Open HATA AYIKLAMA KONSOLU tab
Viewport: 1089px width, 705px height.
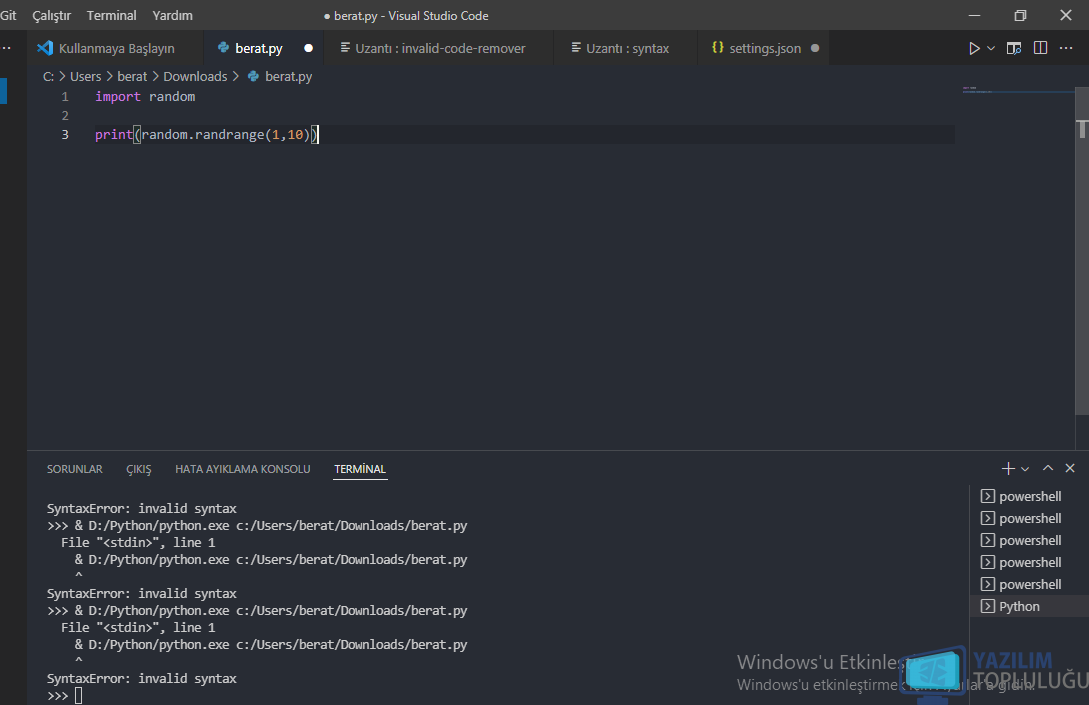242,469
